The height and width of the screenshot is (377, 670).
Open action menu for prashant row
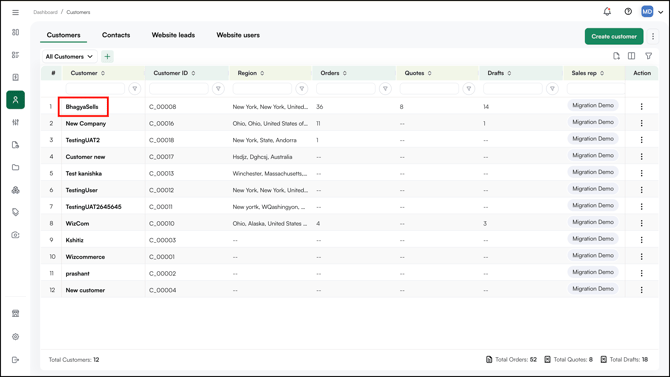click(641, 273)
